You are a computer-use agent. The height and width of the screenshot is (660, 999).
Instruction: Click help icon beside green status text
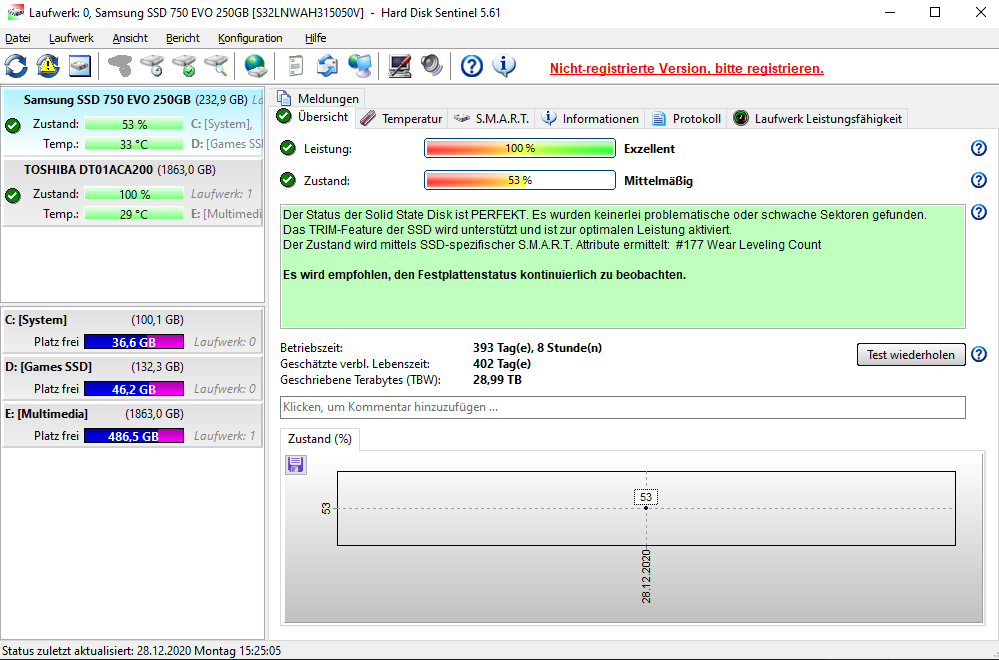(x=979, y=212)
